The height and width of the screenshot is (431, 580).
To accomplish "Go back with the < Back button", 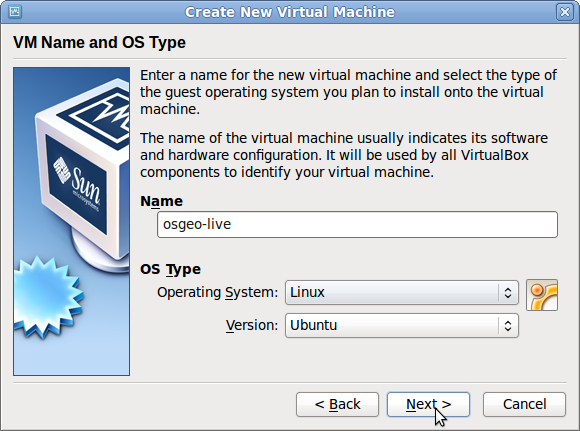I will [337, 404].
